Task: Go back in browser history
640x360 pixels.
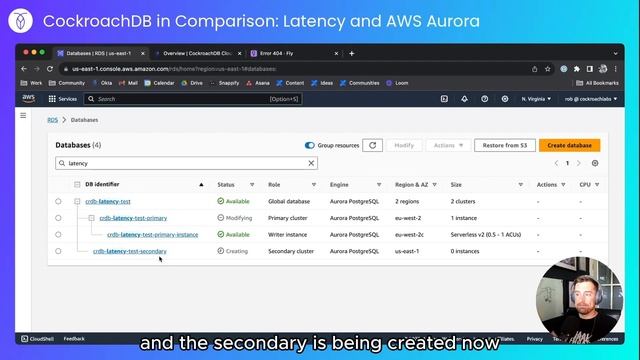Action: pyautogui.click(x=24, y=69)
